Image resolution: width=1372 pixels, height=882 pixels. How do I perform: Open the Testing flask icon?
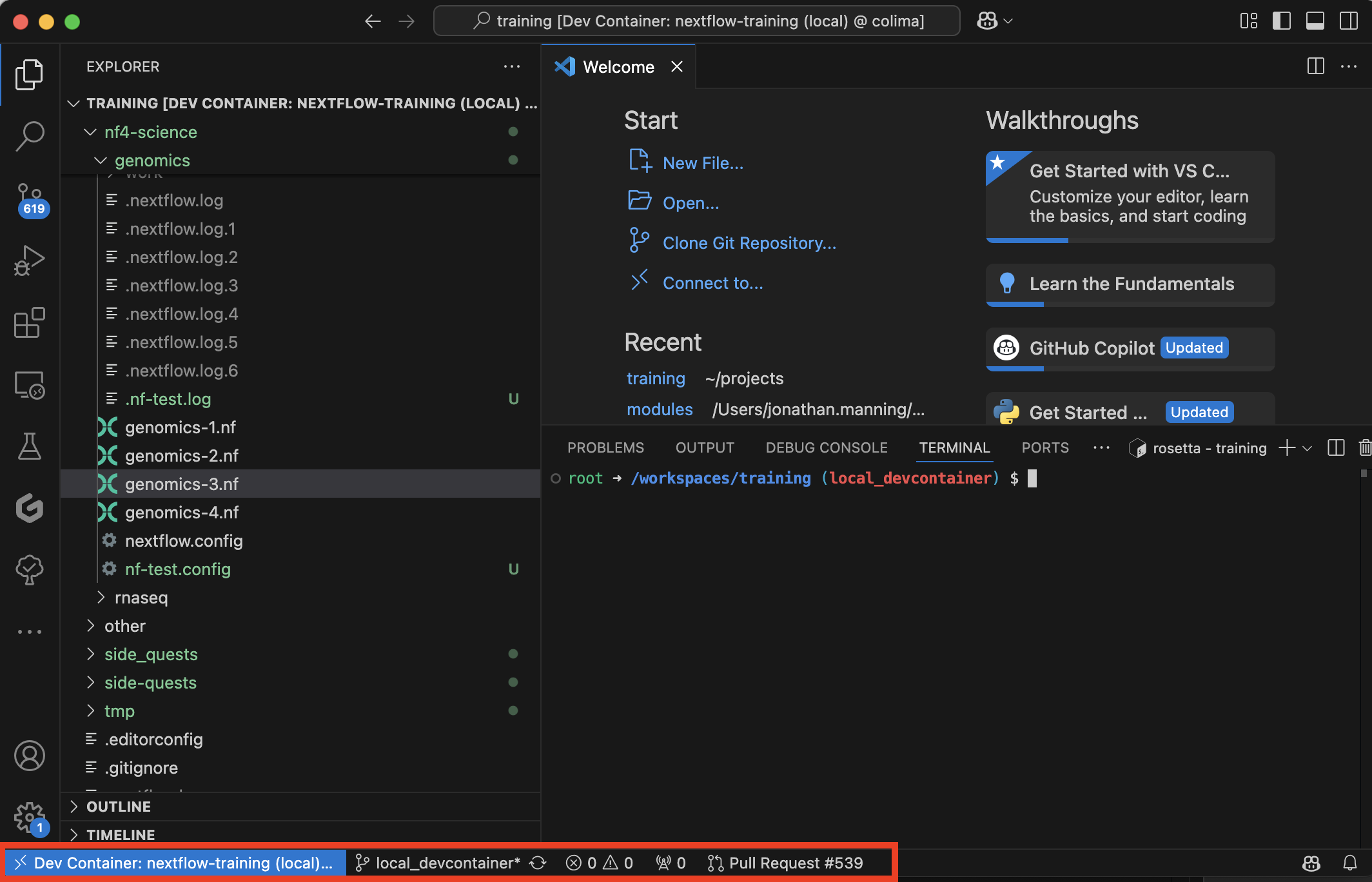pos(30,446)
